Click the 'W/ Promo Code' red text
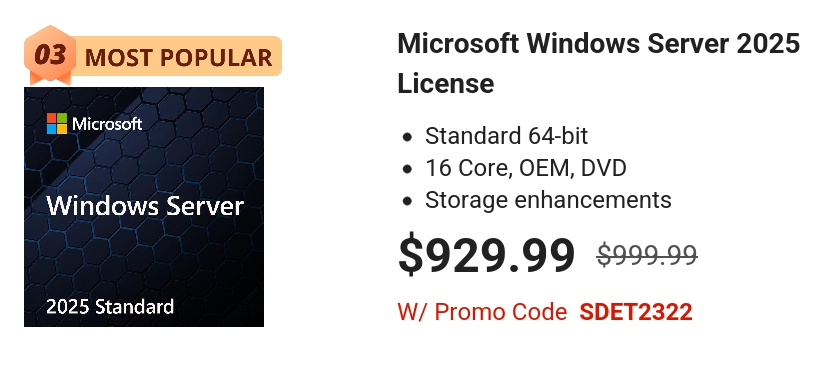This screenshot has height=370, width=816. [x=482, y=312]
